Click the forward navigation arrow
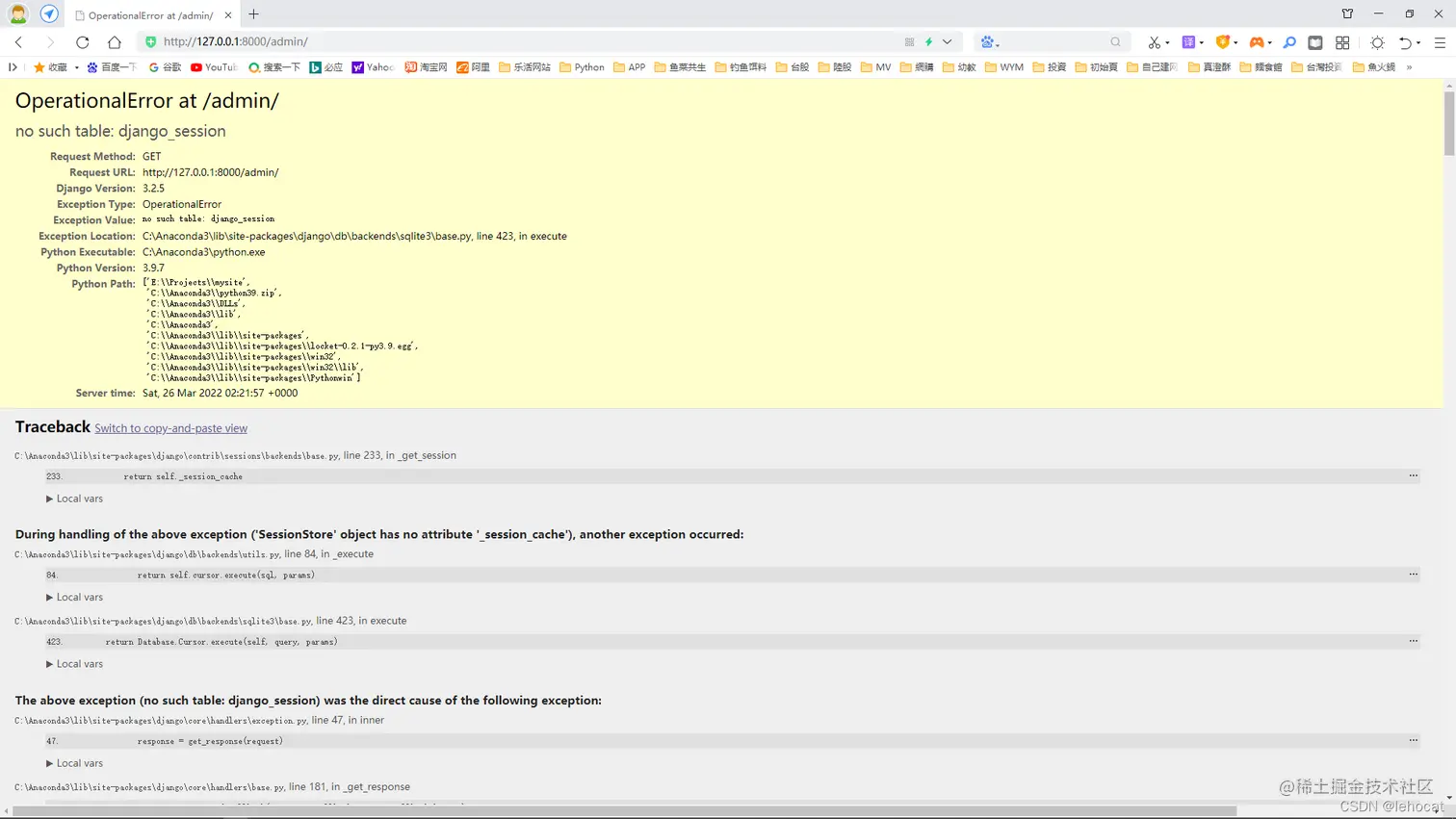The image size is (1456, 819). coord(50,42)
